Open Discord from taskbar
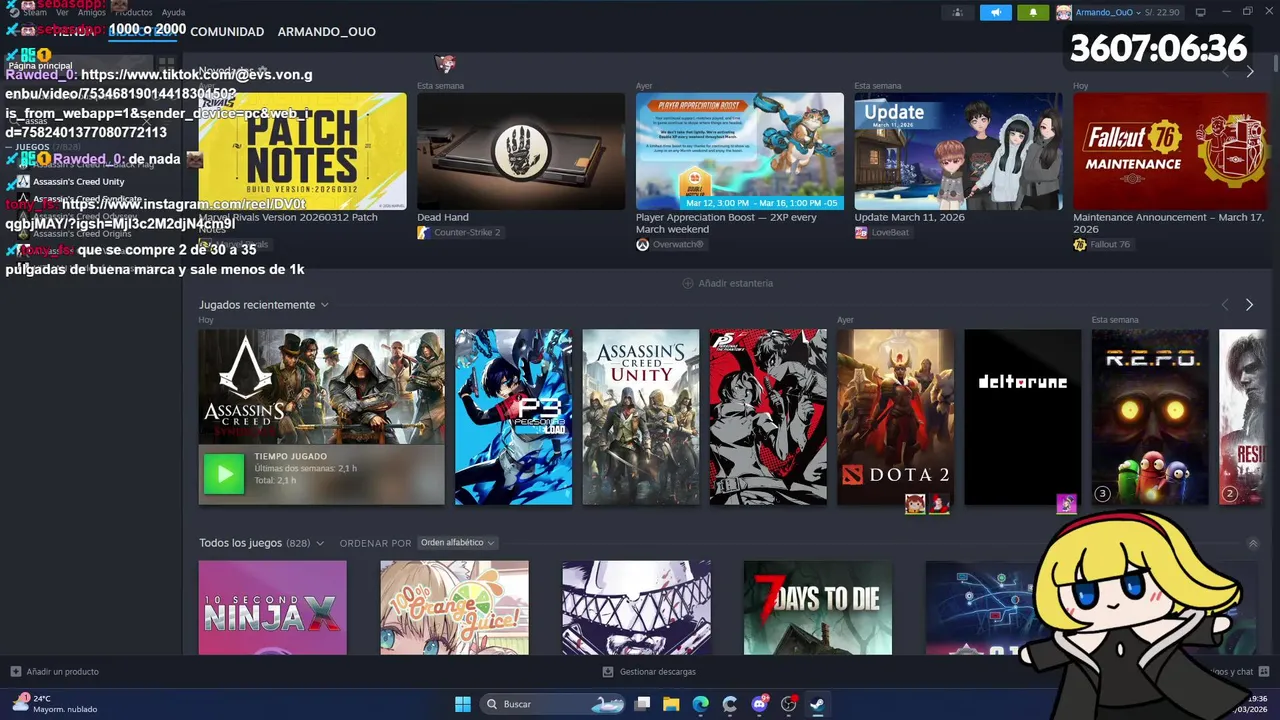Viewport: 1280px width, 720px height. [x=759, y=704]
